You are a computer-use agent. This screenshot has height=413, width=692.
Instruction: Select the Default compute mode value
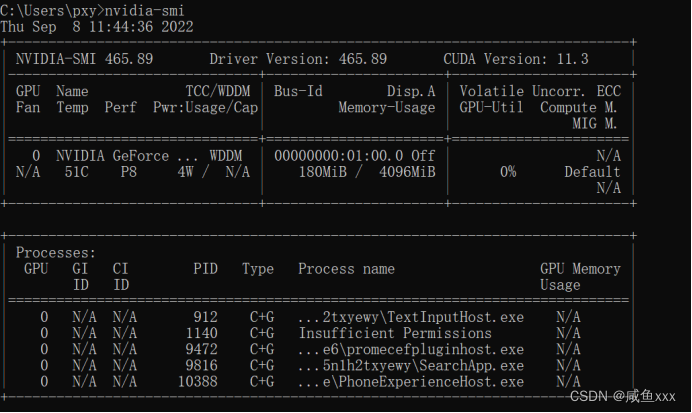point(592,172)
